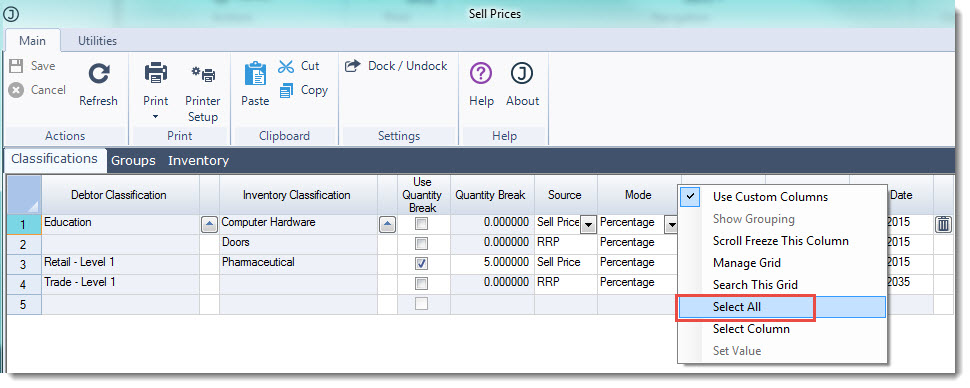Image resolution: width=970 pixels, height=388 pixels.
Task: Expand the Print dropdown arrow
Action: tap(155, 116)
